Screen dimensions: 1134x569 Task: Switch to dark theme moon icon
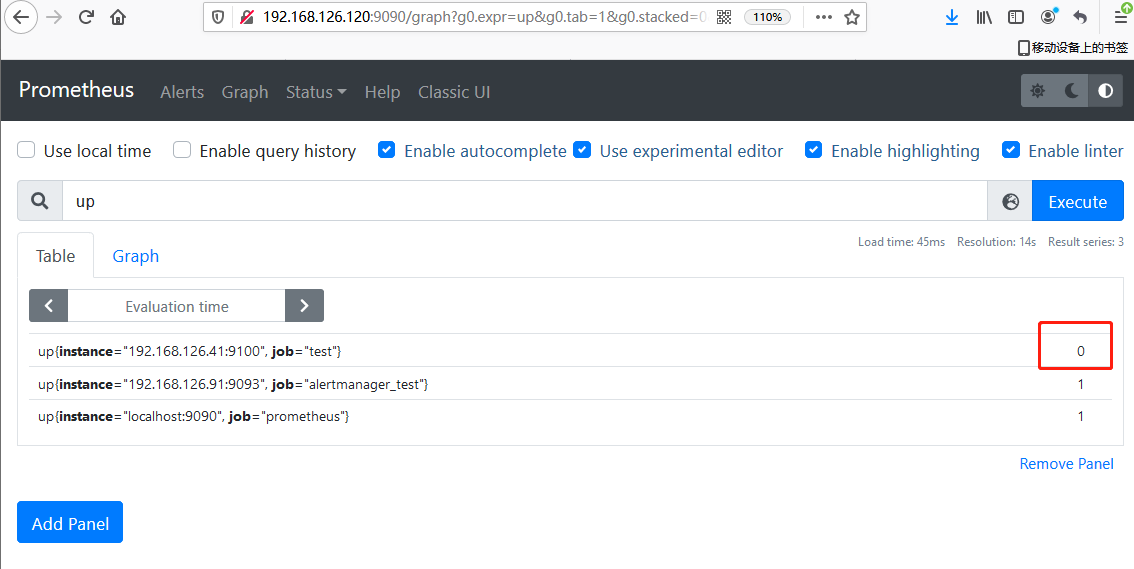(1072, 91)
